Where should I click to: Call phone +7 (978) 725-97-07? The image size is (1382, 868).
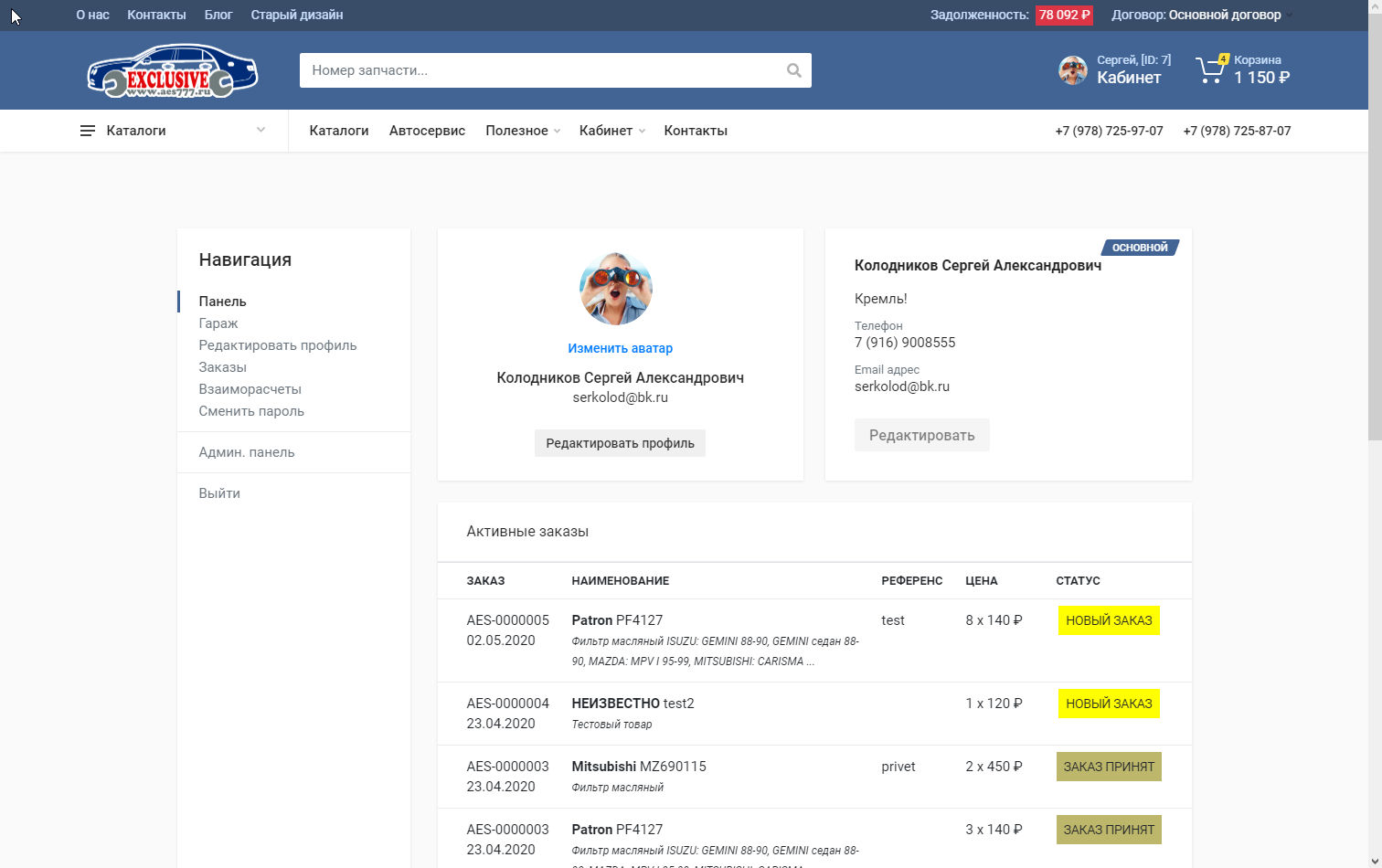click(x=1109, y=131)
